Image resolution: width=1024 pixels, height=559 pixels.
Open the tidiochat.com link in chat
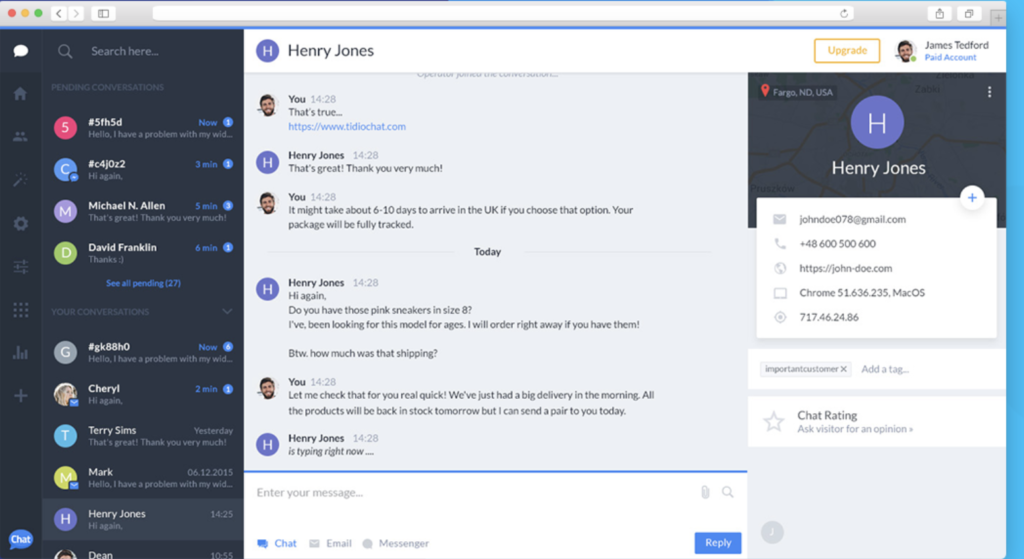(347, 127)
